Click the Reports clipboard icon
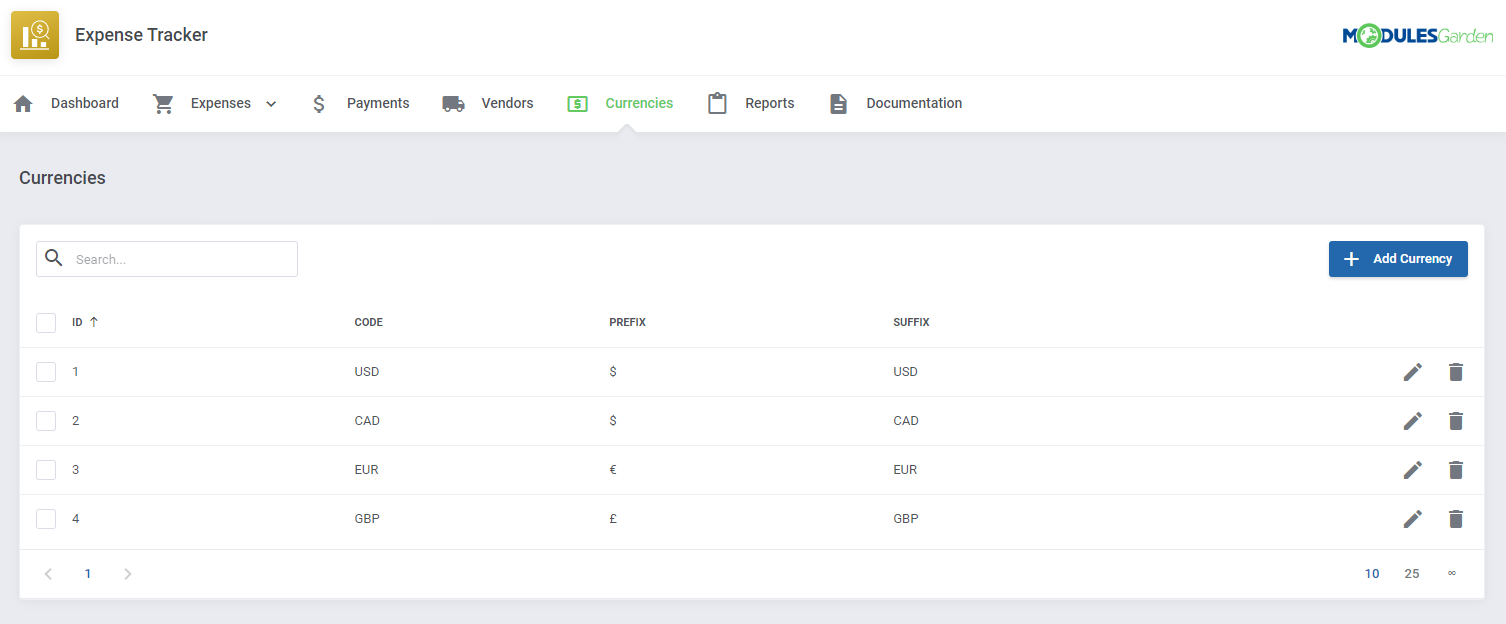 click(717, 102)
